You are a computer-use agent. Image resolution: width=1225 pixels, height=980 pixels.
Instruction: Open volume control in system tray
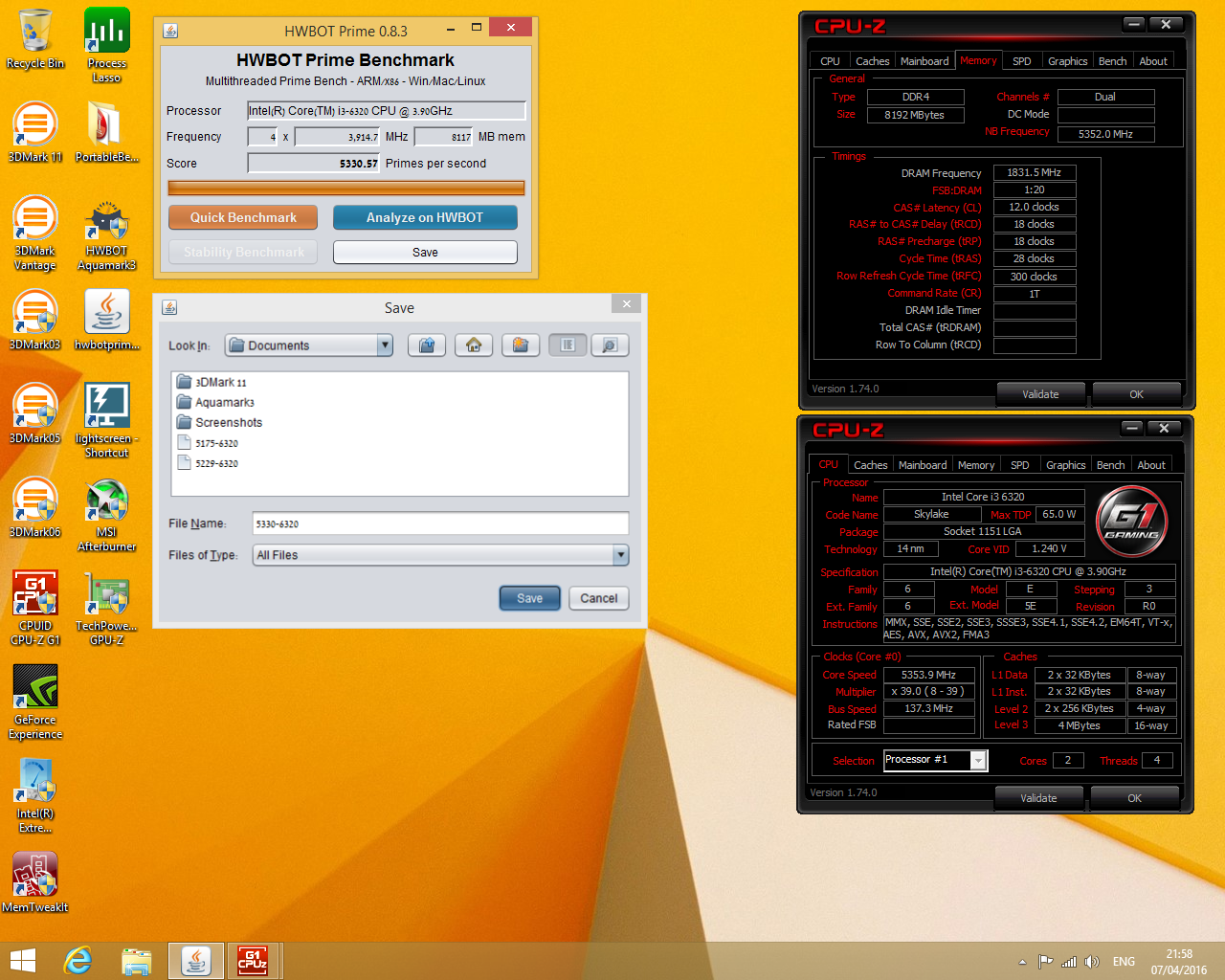point(1091,962)
